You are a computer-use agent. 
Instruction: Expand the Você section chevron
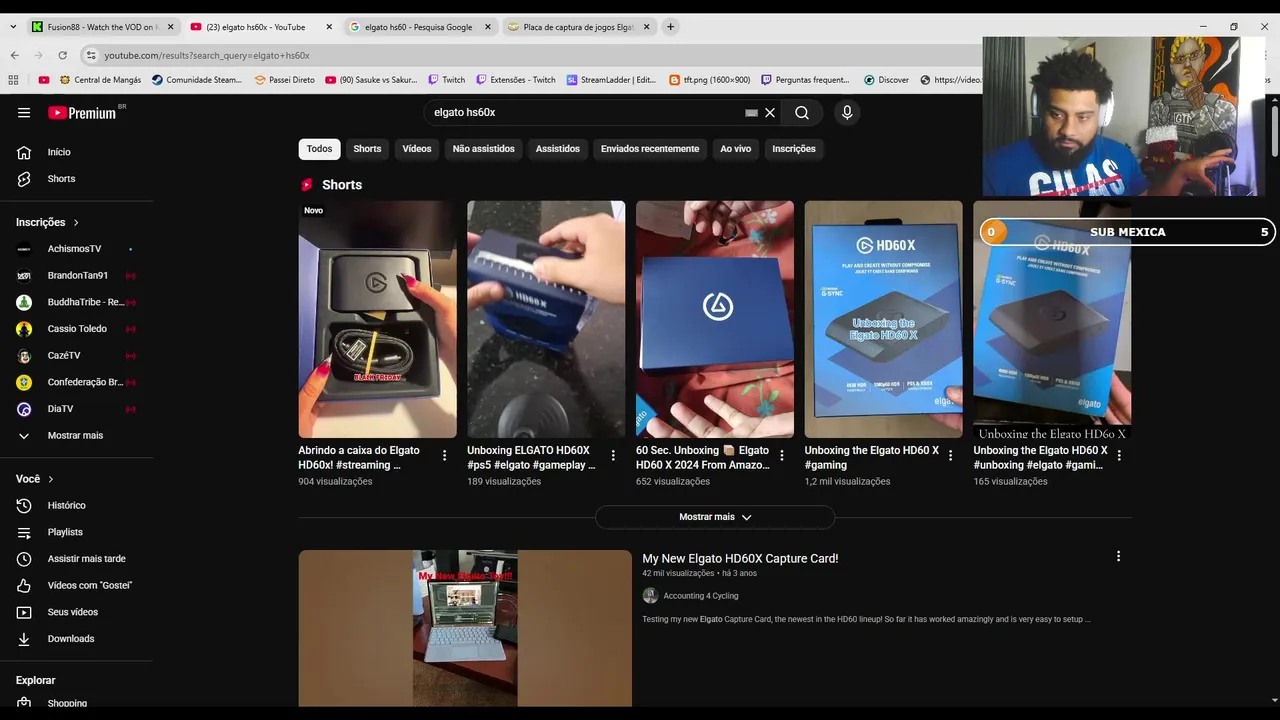tap(51, 479)
